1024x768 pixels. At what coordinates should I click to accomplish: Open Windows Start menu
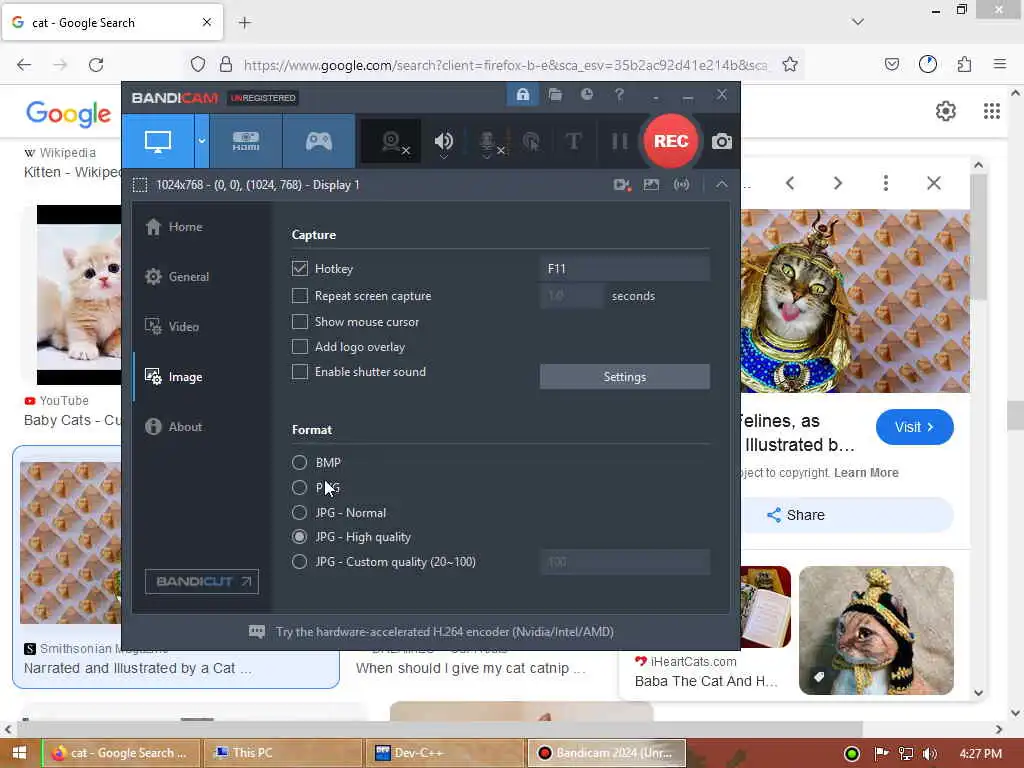19,753
